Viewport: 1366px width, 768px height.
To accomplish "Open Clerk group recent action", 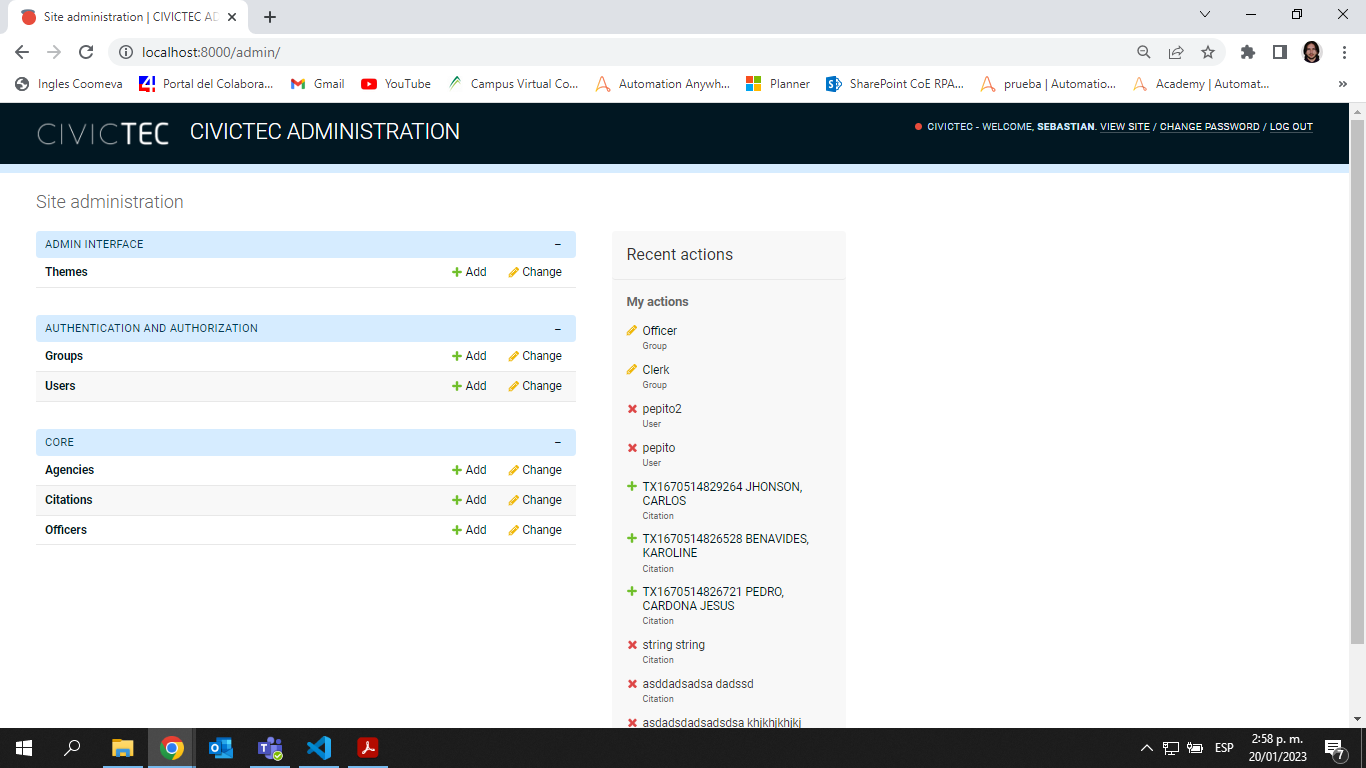I will click(656, 370).
